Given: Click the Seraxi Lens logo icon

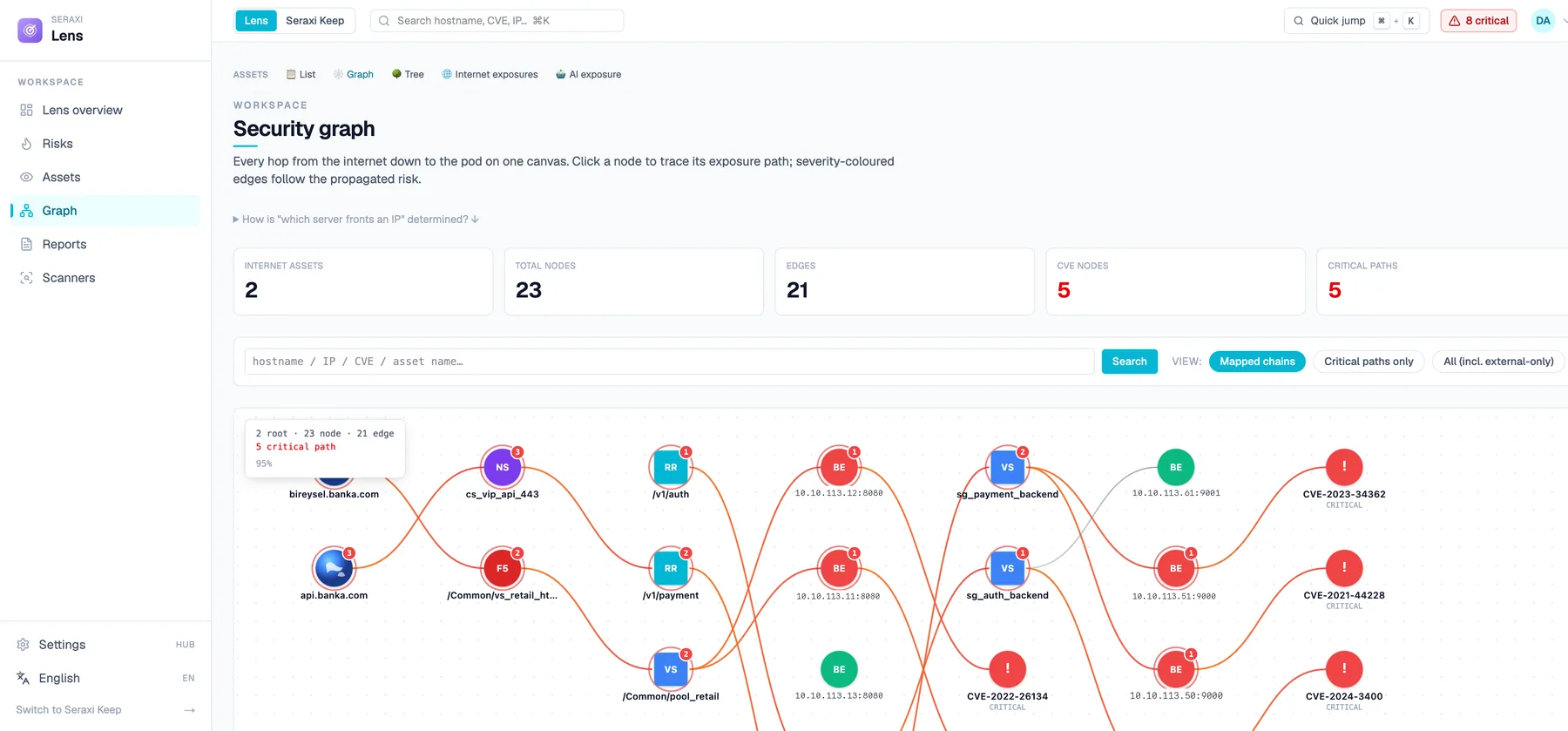Looking at the screenshot, I should click(x=30, y=30).
